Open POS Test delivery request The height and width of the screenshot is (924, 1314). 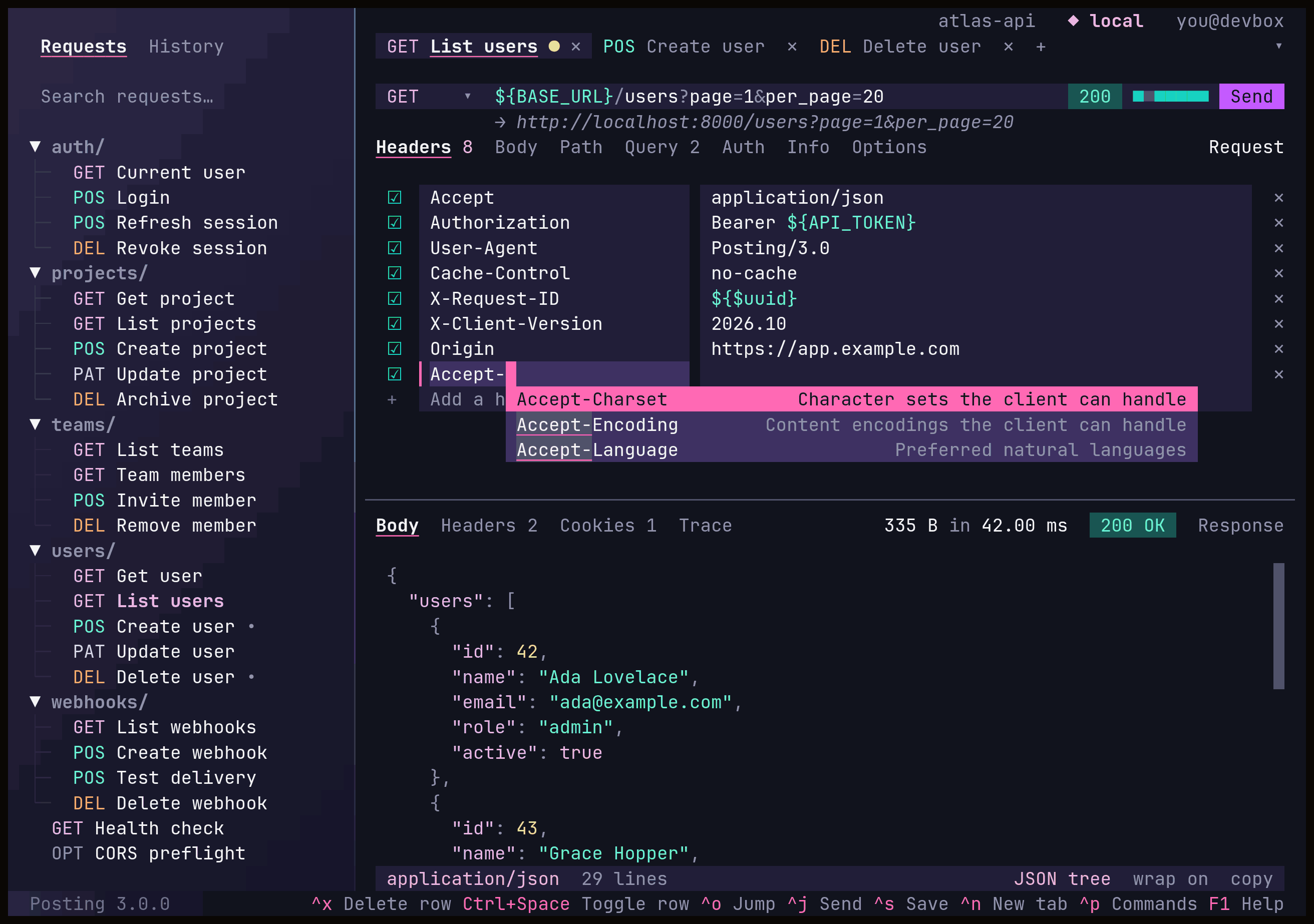click(165, 777)
